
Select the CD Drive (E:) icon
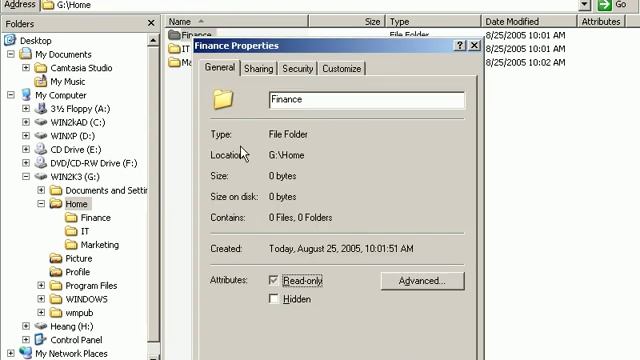click(x=41, y=149)
